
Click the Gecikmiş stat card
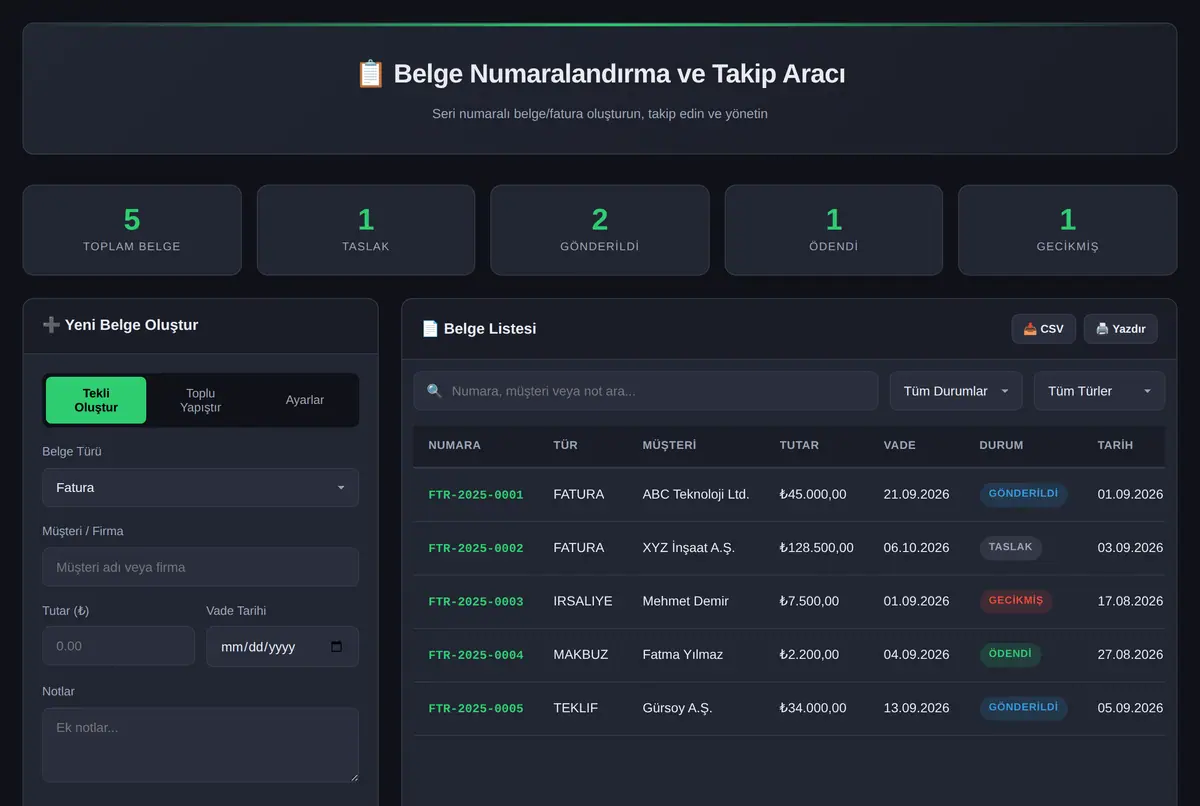1068,230
